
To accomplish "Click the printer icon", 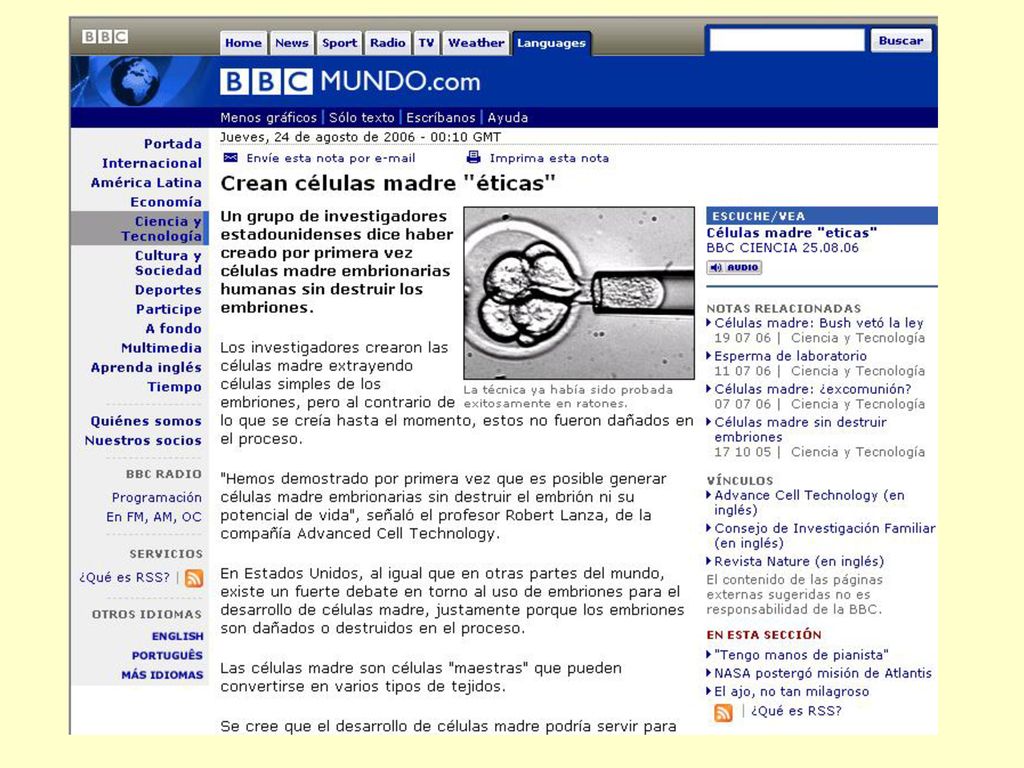I will (473, 157).
